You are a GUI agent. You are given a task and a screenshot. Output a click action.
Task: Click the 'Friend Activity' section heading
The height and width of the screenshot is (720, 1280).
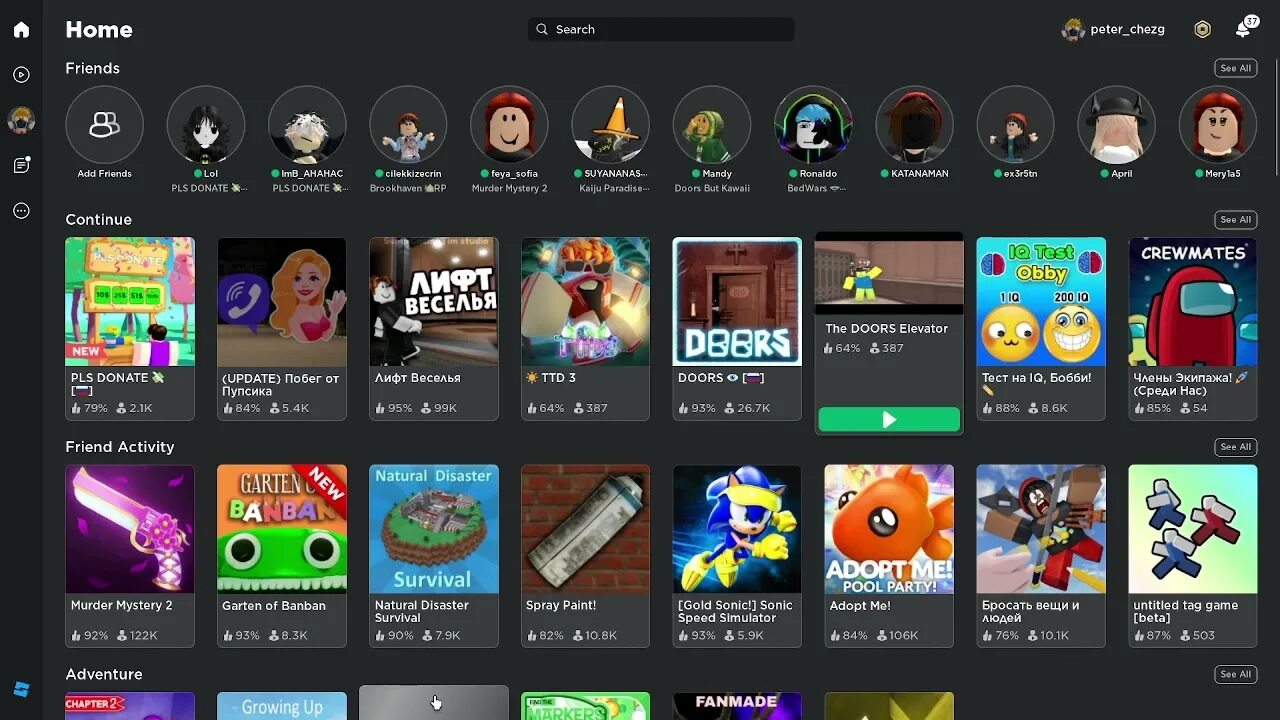(119, 447)
